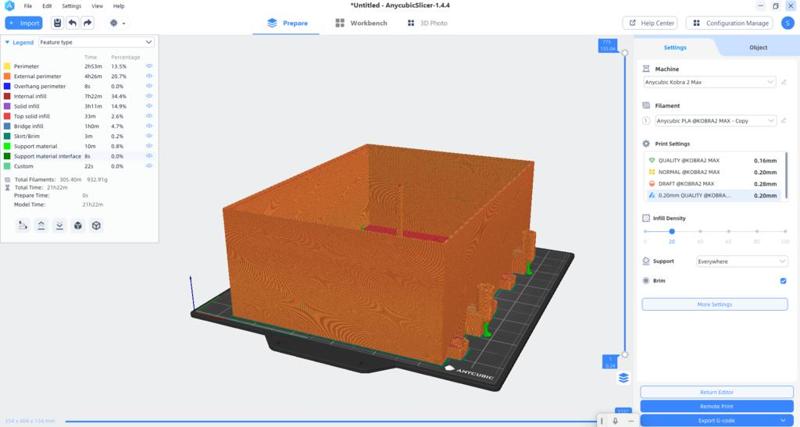Open the File menu
This screenshot has height=427, width=800.
click(28, 6)
